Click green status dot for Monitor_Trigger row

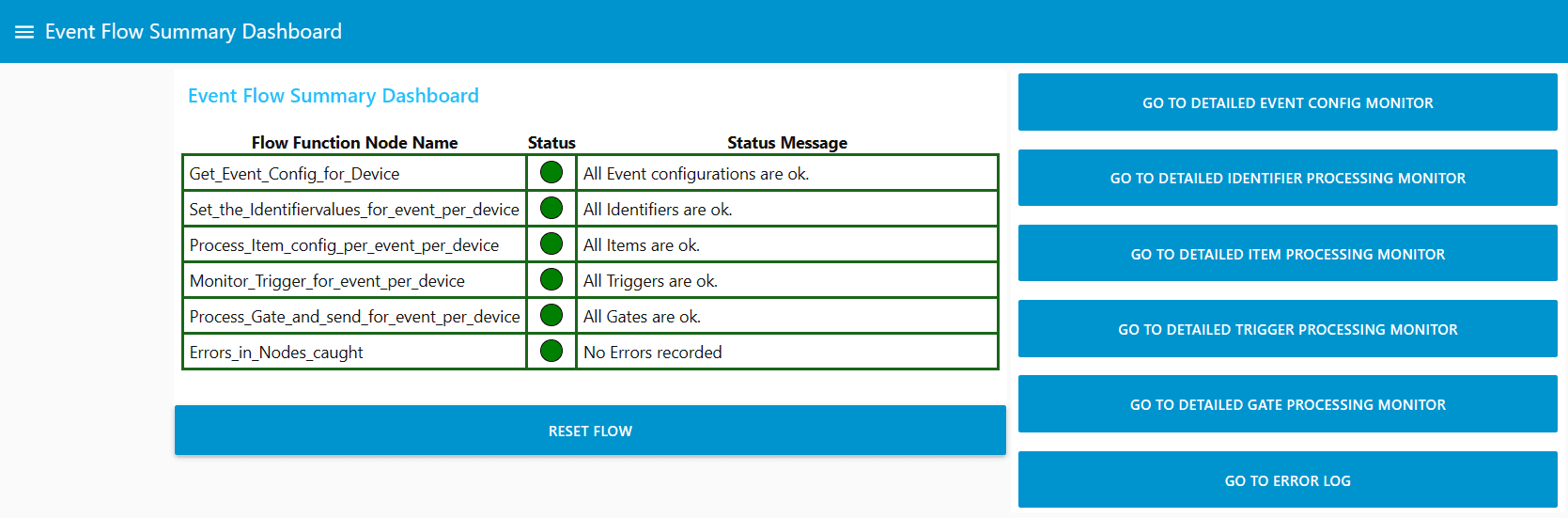(x=551, y=279)
